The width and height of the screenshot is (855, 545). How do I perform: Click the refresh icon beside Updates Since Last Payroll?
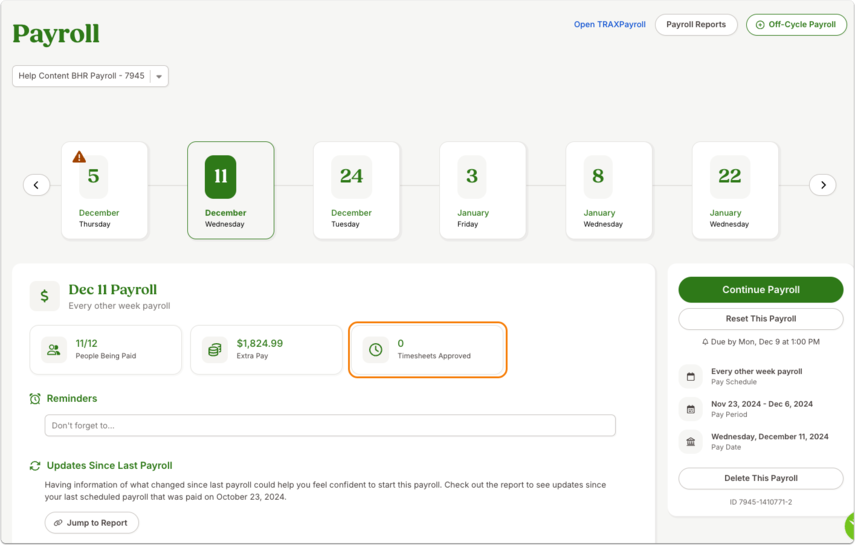pos(35,466)
